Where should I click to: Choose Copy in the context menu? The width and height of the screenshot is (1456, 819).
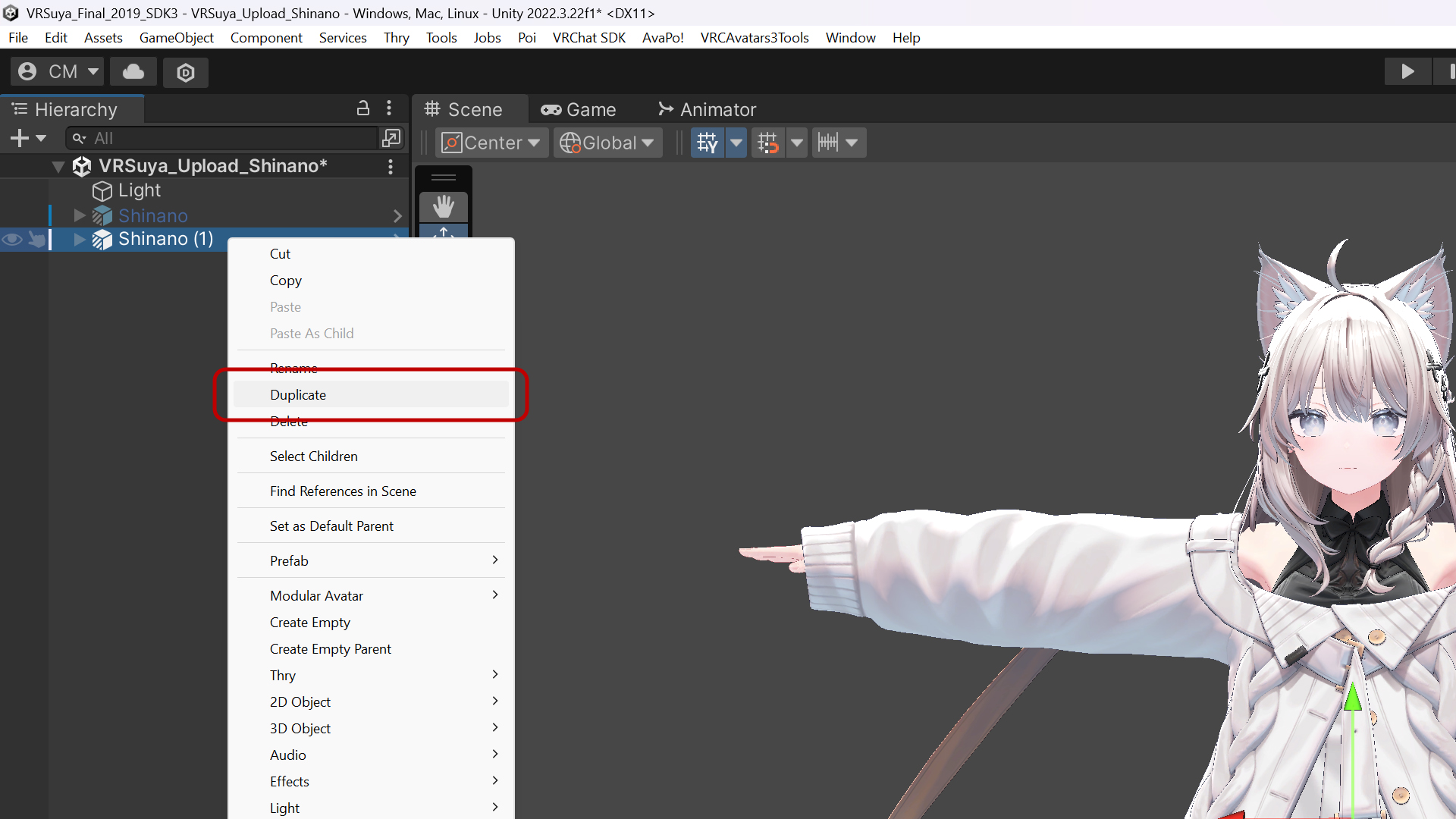pos(371,281)
